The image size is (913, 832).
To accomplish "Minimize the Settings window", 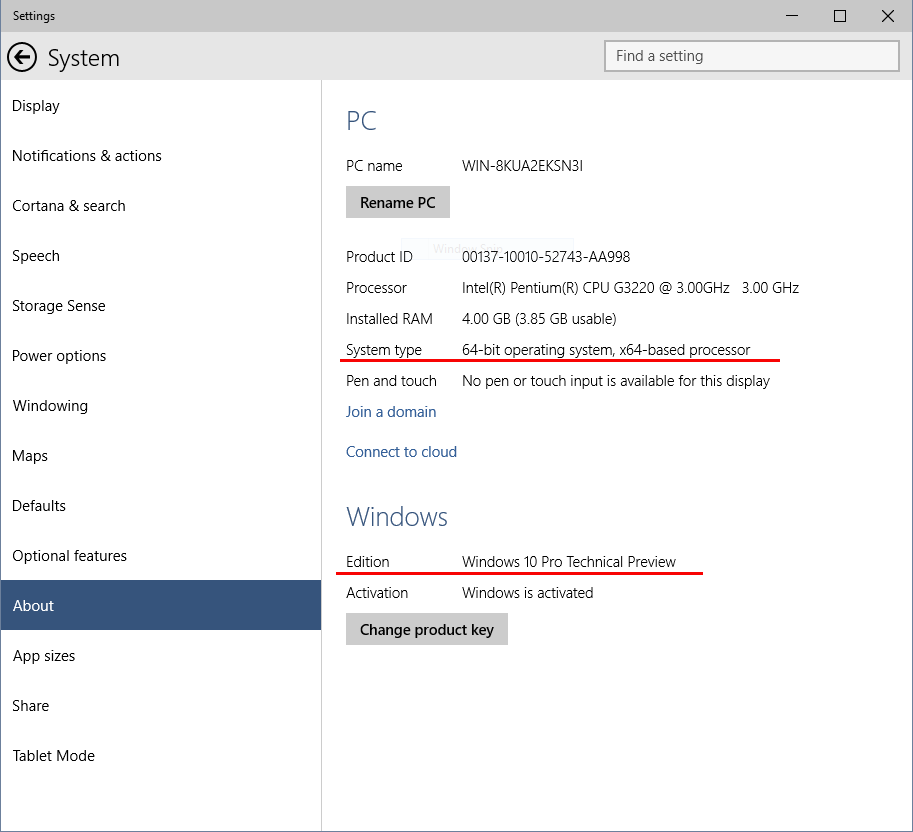I will point(791,16).
